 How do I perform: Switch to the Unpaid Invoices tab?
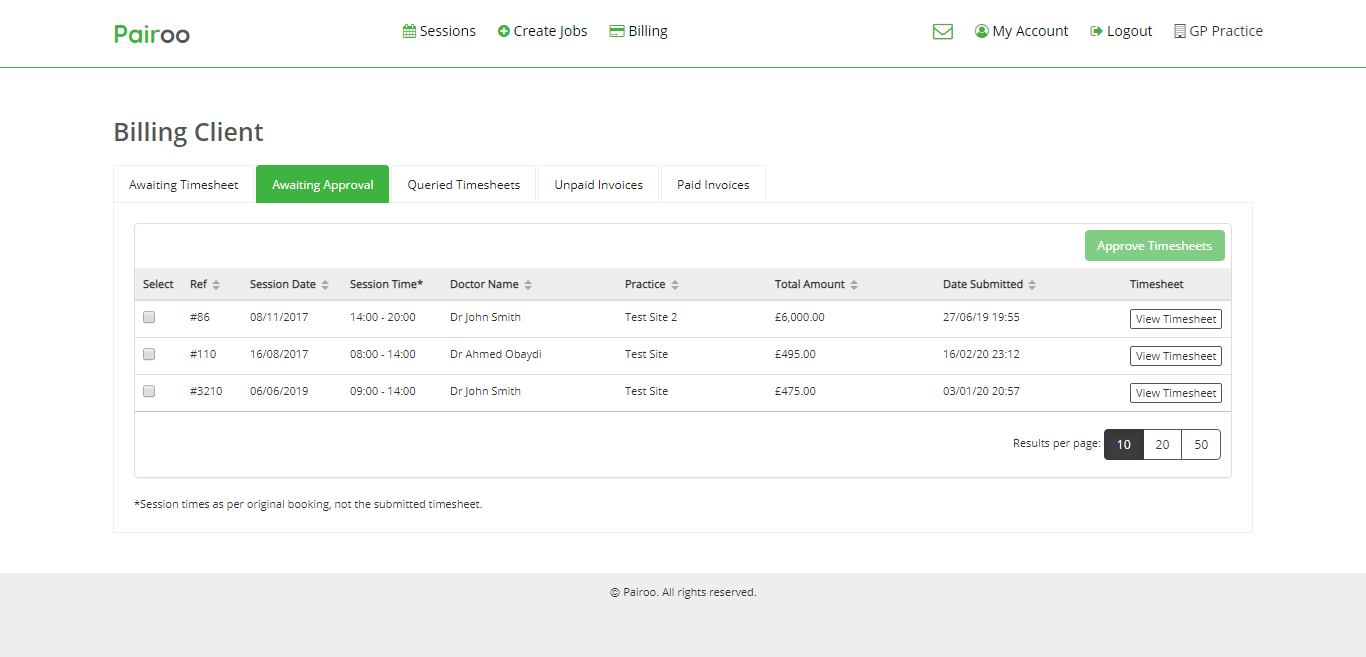[598, 185]
